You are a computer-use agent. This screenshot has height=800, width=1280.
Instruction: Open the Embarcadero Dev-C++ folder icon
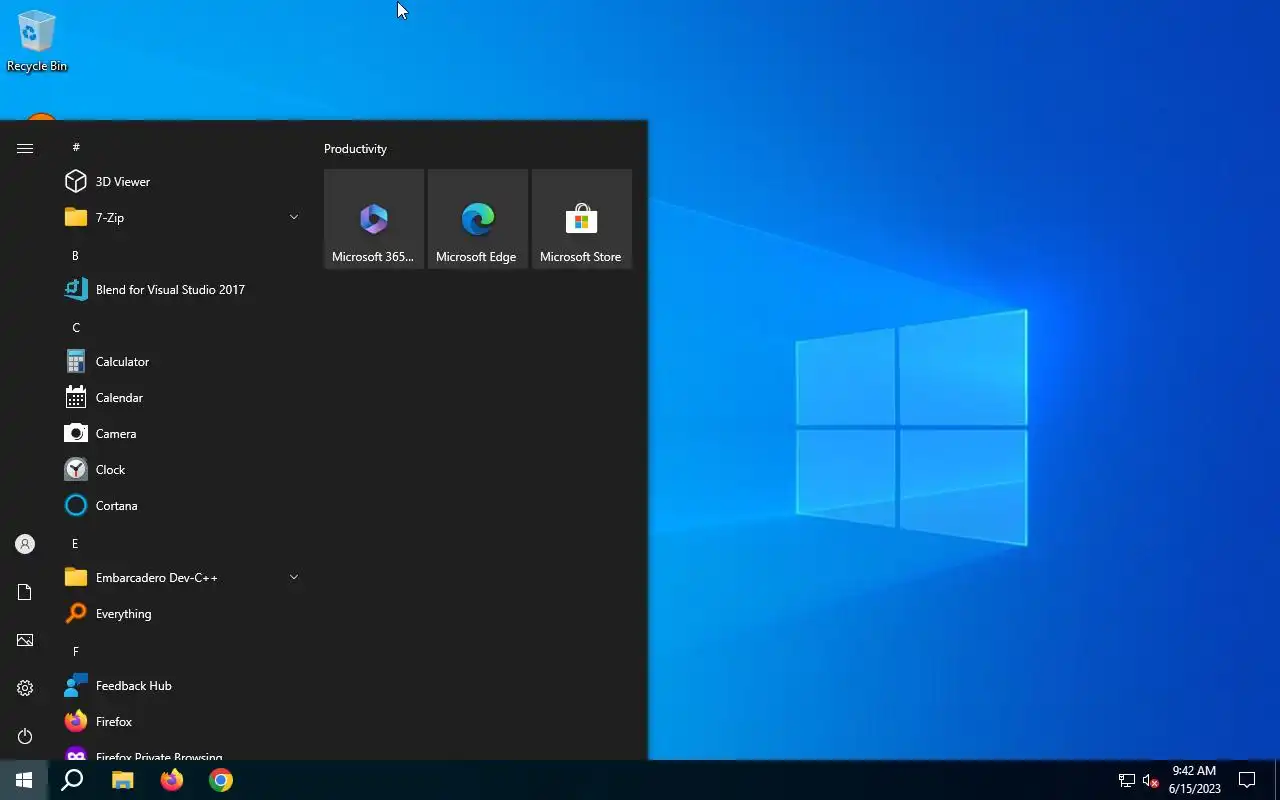click(x=76, y=577)
